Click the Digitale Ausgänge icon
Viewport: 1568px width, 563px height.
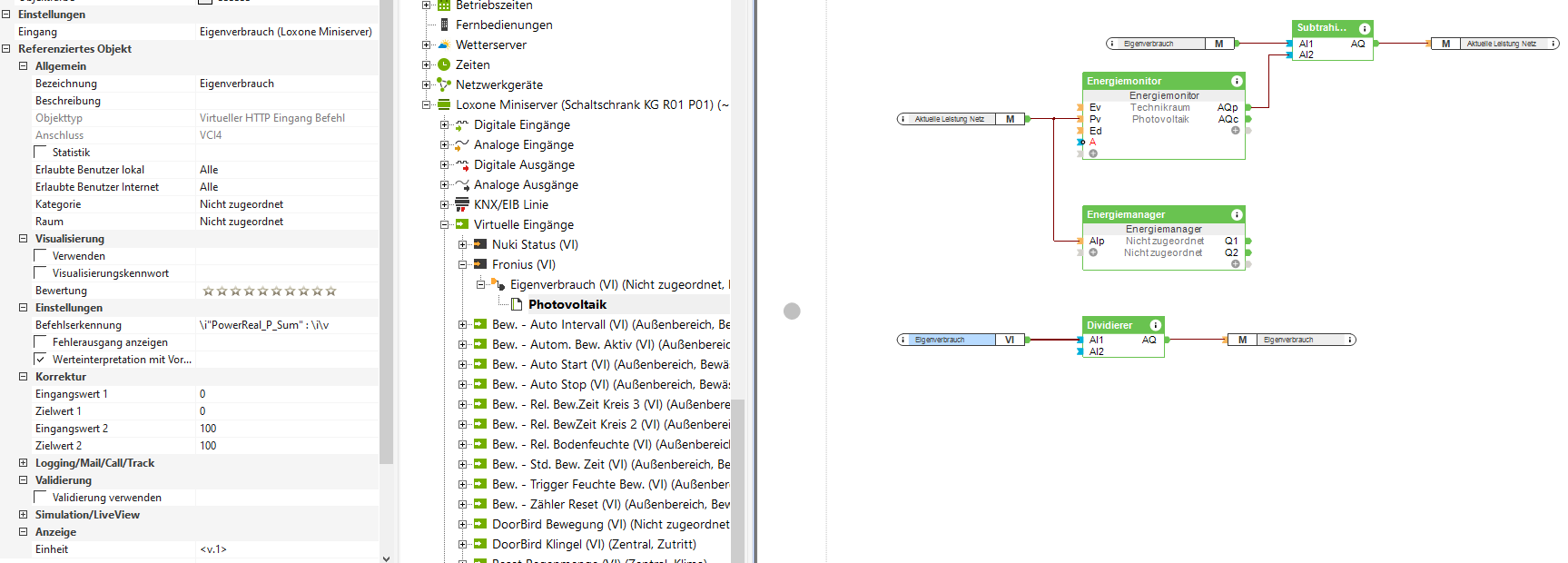coord(462,164)
